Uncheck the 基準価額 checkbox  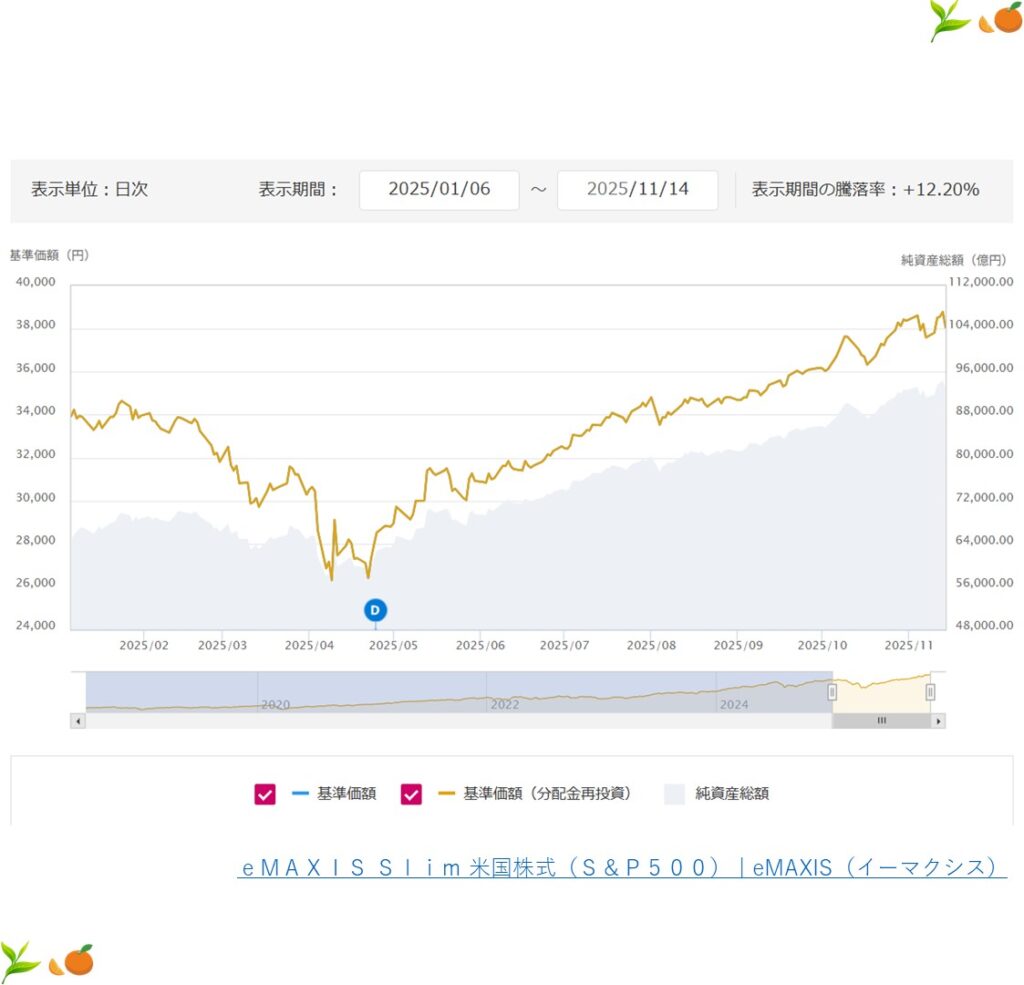(x=265, y=794)
